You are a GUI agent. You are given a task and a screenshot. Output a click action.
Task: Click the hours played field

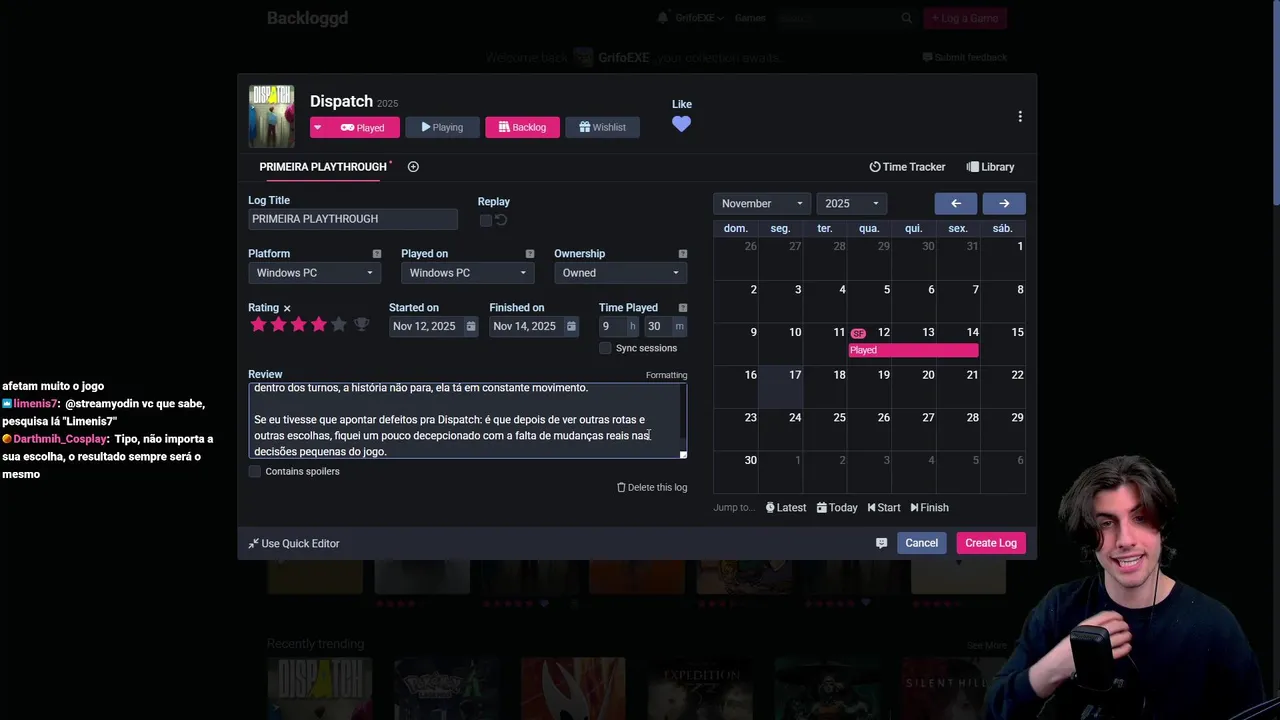pos(613,326)
